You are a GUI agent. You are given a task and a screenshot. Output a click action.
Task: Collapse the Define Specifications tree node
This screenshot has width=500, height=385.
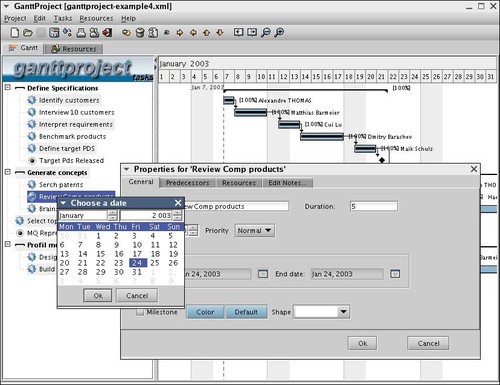(x=7, y=88)
